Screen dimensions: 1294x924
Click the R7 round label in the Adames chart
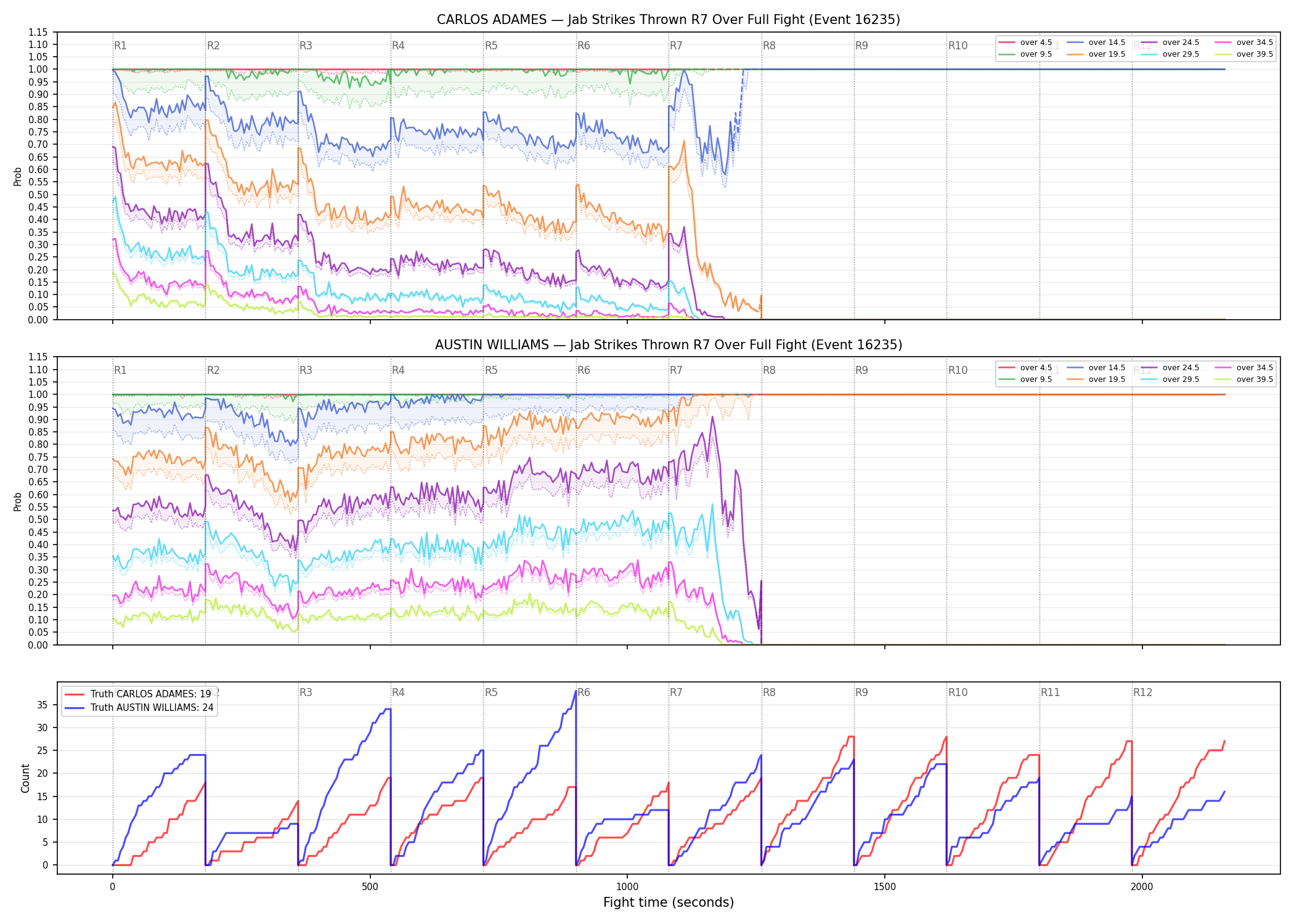point(676,46)
